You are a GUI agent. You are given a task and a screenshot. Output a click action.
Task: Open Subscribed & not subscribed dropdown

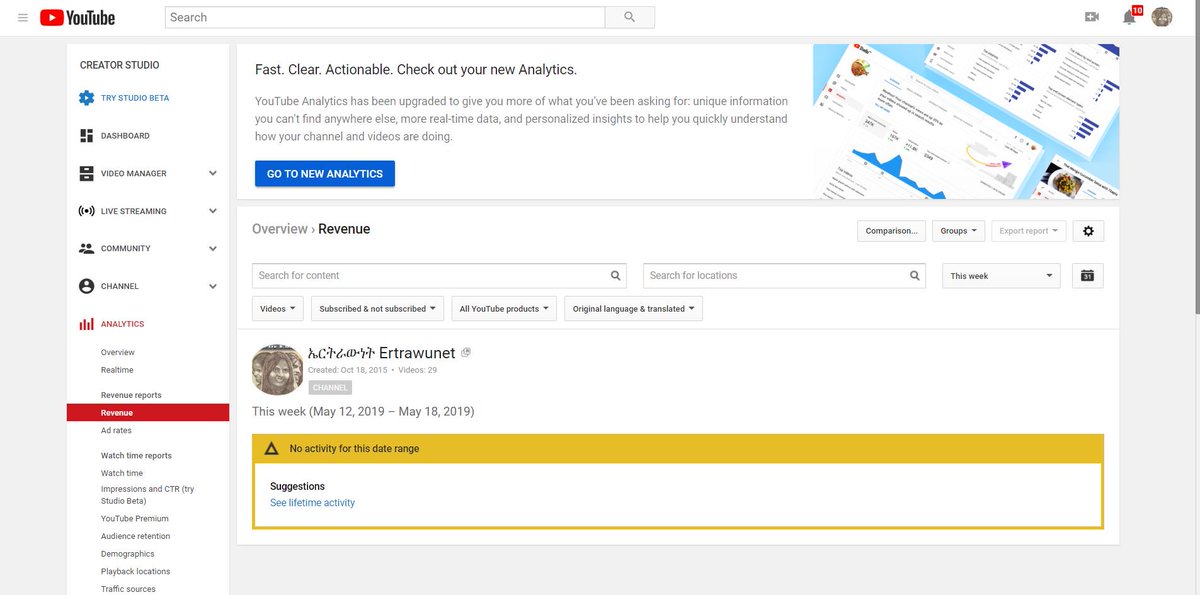click(x=378, y=309)
